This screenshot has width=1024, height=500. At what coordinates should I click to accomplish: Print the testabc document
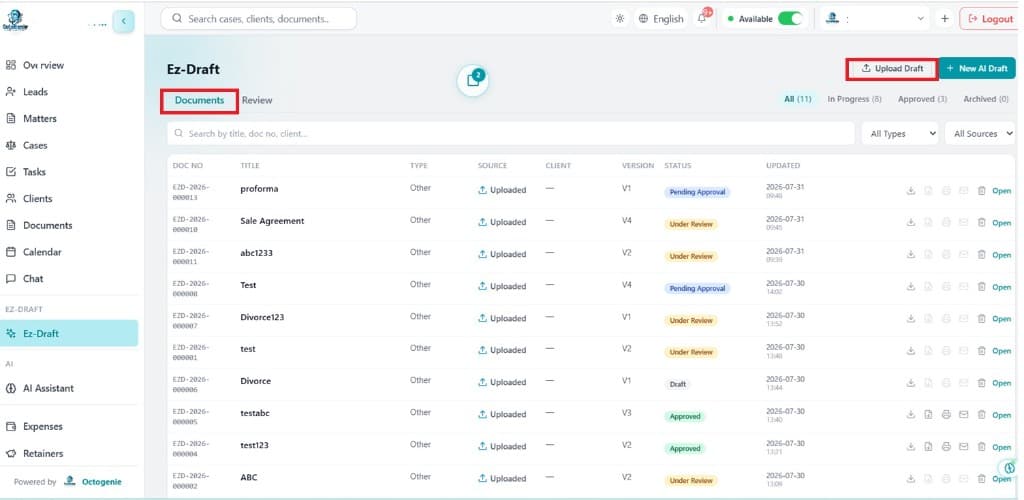tap(946, 414)
